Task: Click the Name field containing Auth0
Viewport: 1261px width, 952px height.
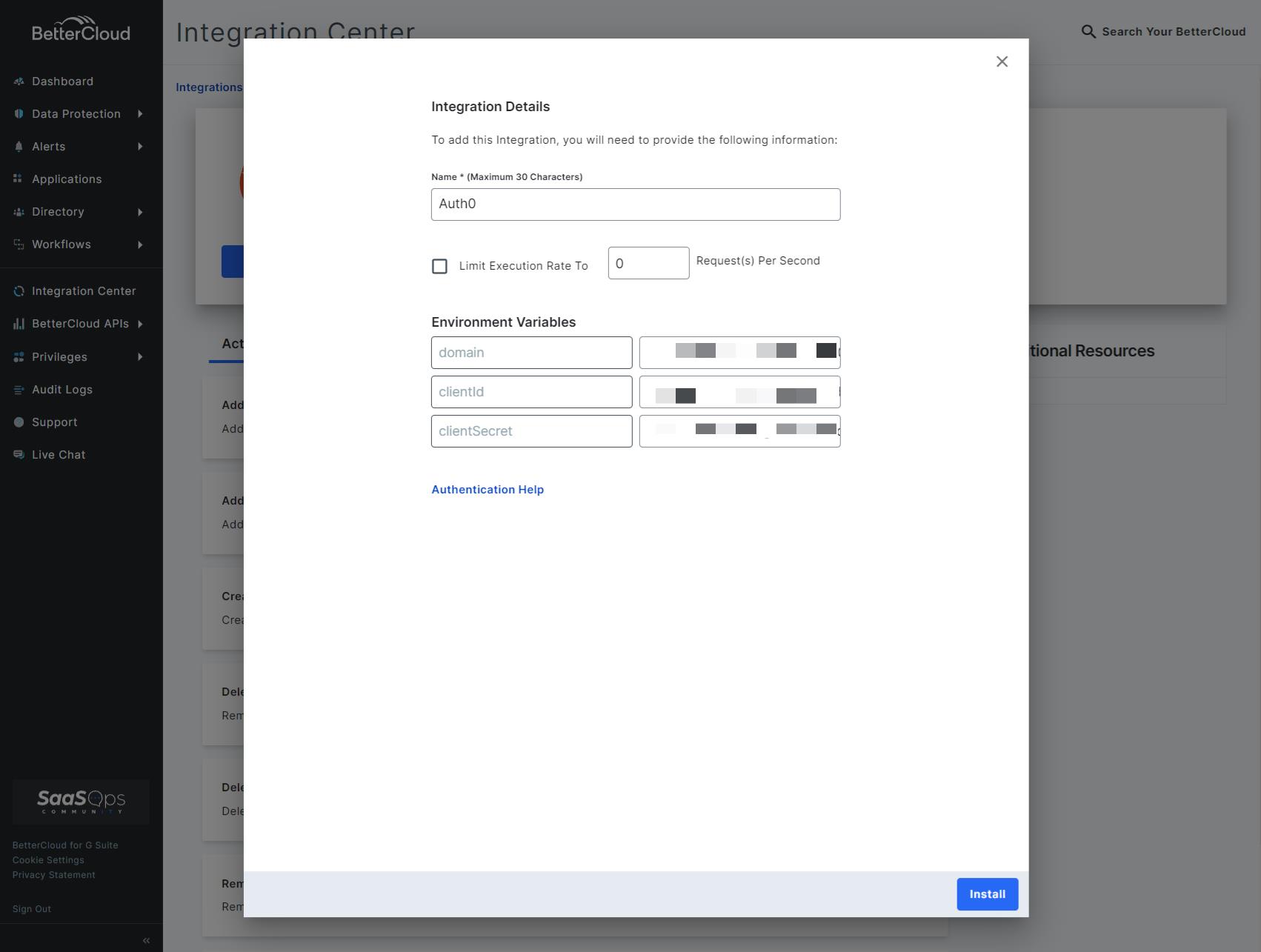Action: pyautogui.click(x=635, y=204)
